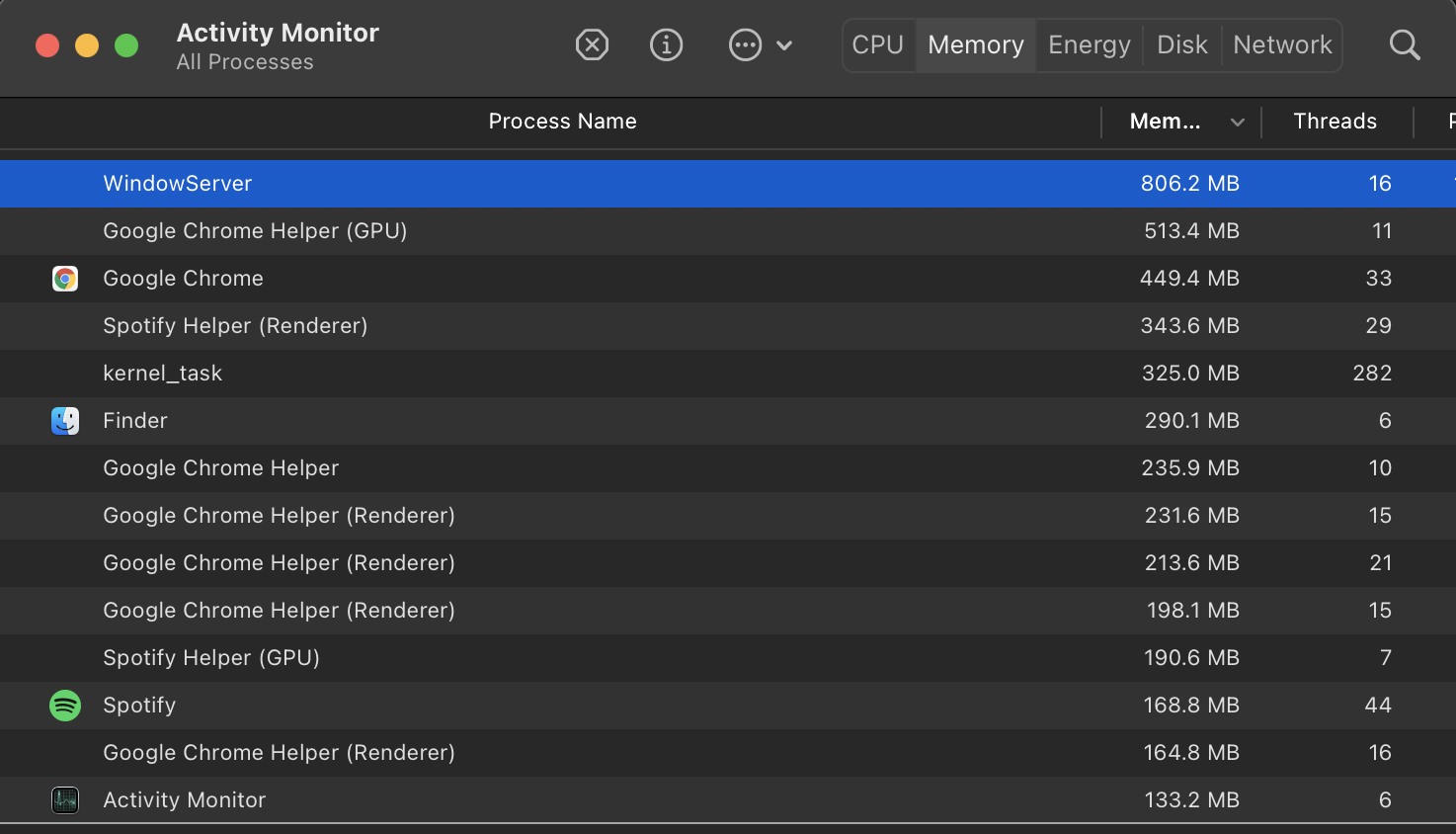The height and width of the screenshot is (834, 1456).
Task: Select the Finder process name
Action: coord(135,421)
